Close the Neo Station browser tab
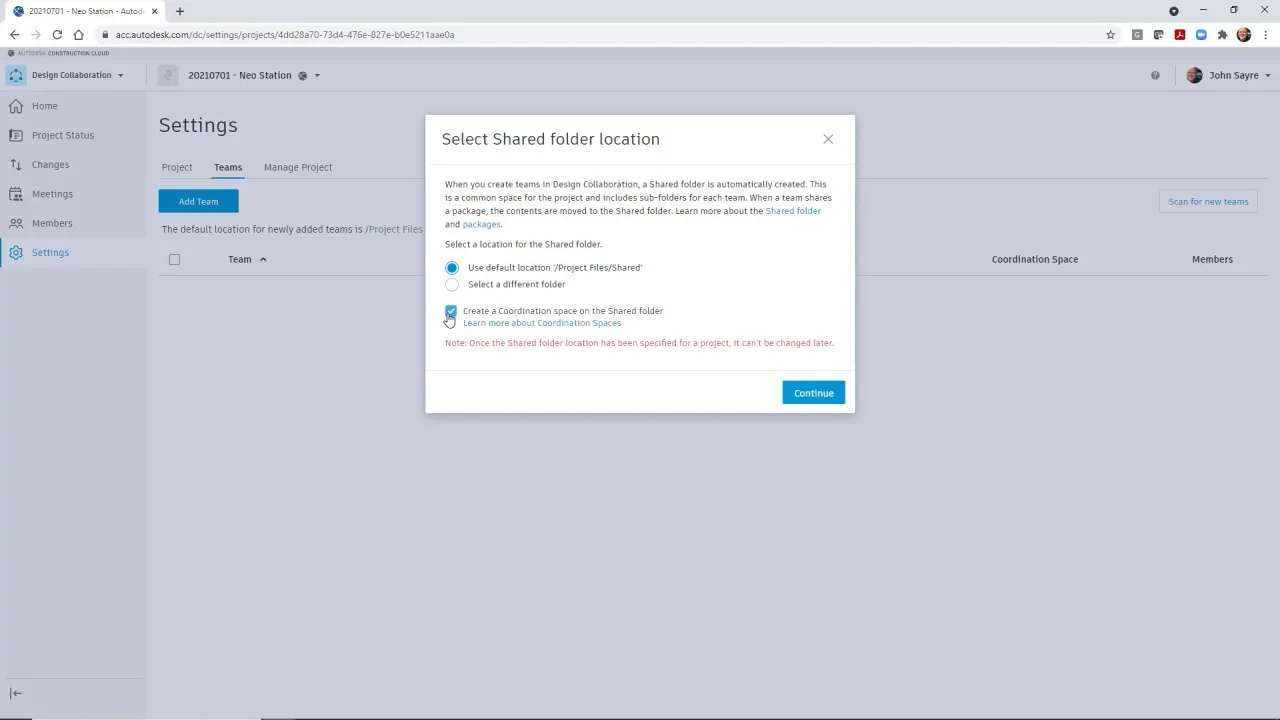1280x720 pixels. tap(155, 11)
